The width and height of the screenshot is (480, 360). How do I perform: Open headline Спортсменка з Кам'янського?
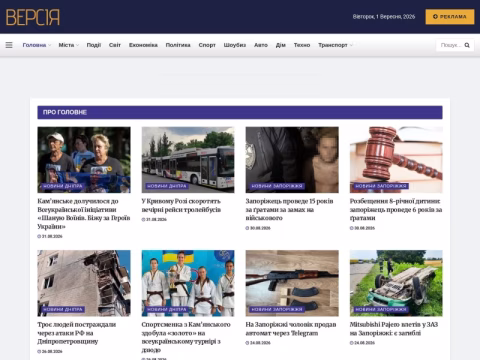point(186,337)
